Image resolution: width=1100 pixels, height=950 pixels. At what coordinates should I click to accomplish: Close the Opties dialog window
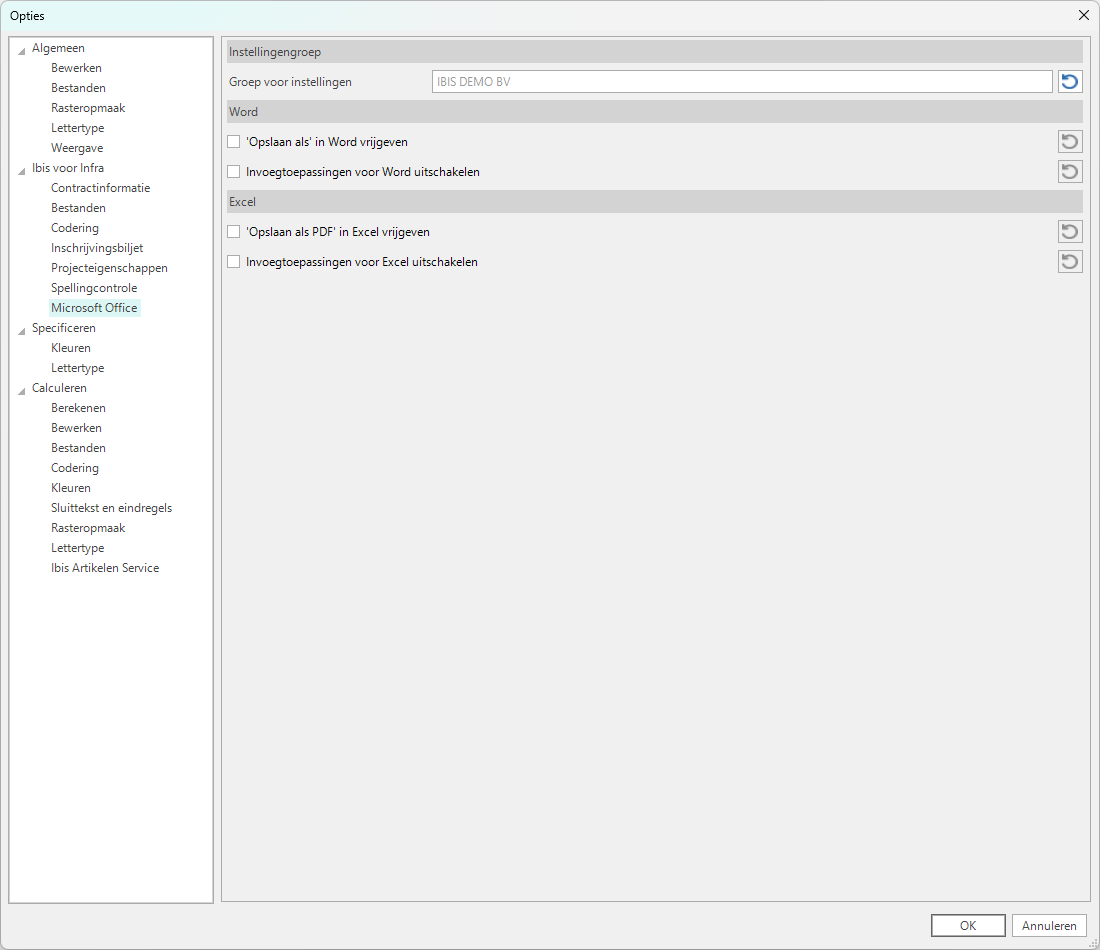(1083, 15)
